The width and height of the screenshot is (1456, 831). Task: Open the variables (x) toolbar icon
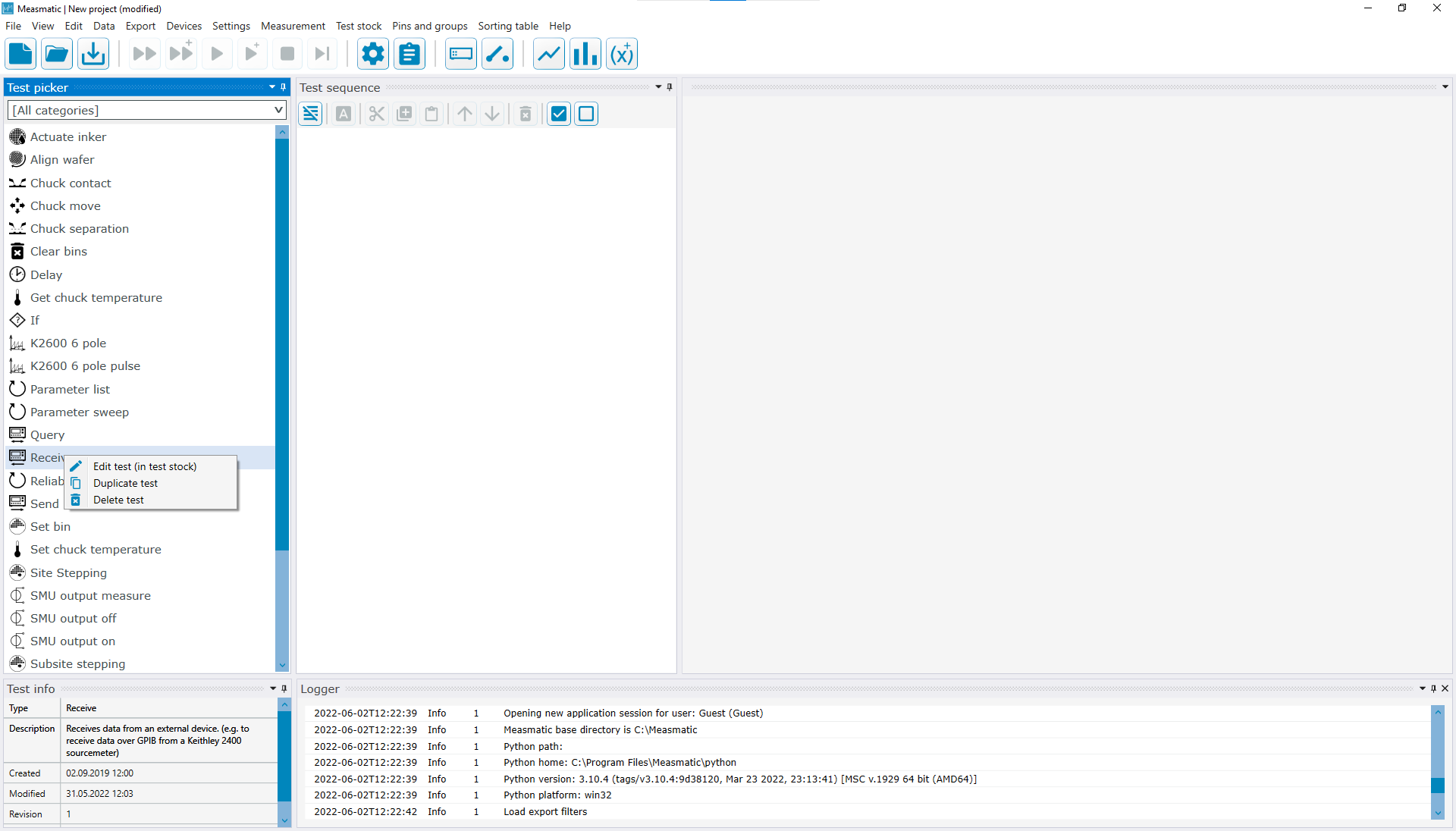click(622, 54)
